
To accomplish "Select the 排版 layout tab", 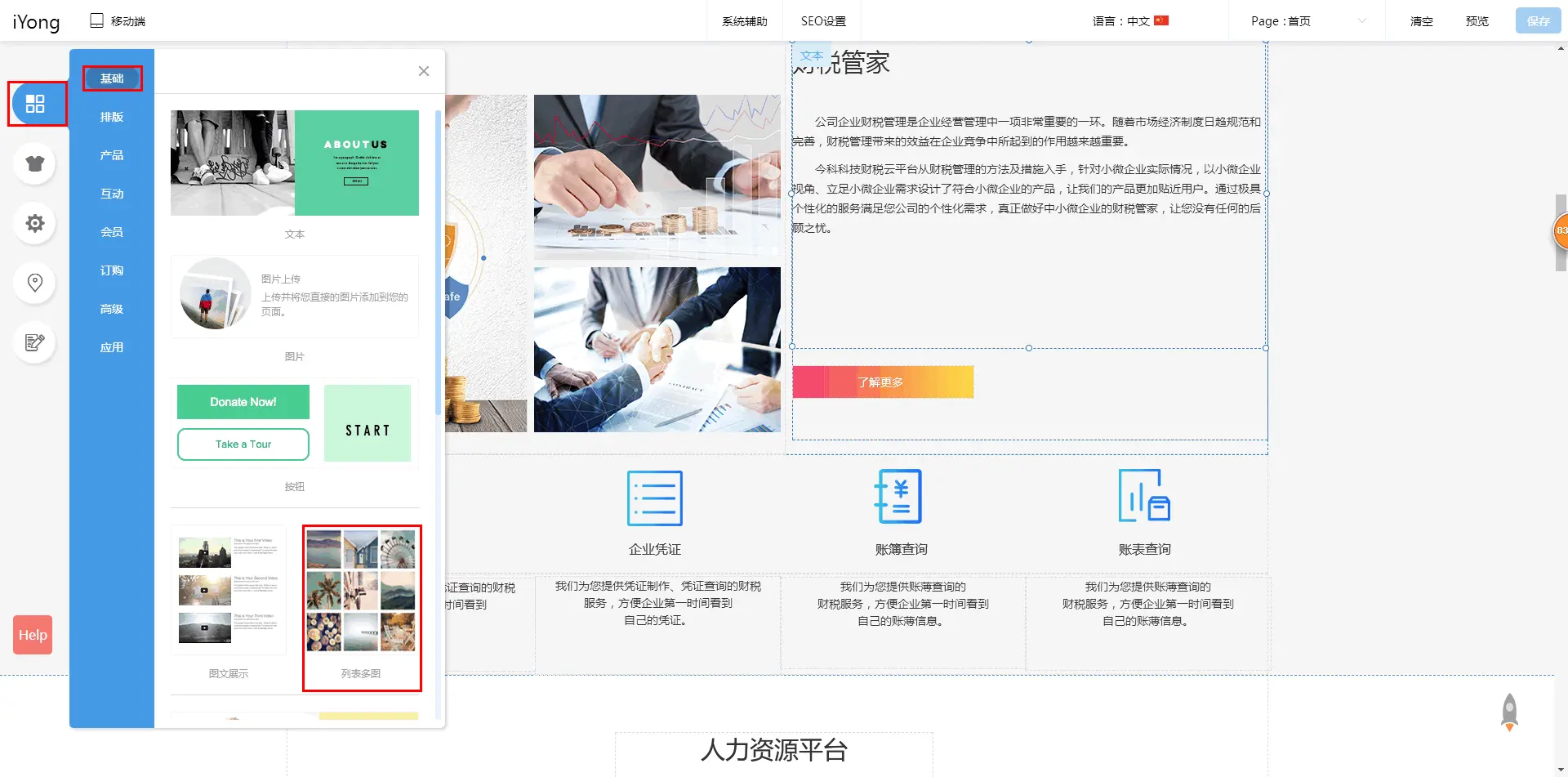I will [x=112, y=117].
